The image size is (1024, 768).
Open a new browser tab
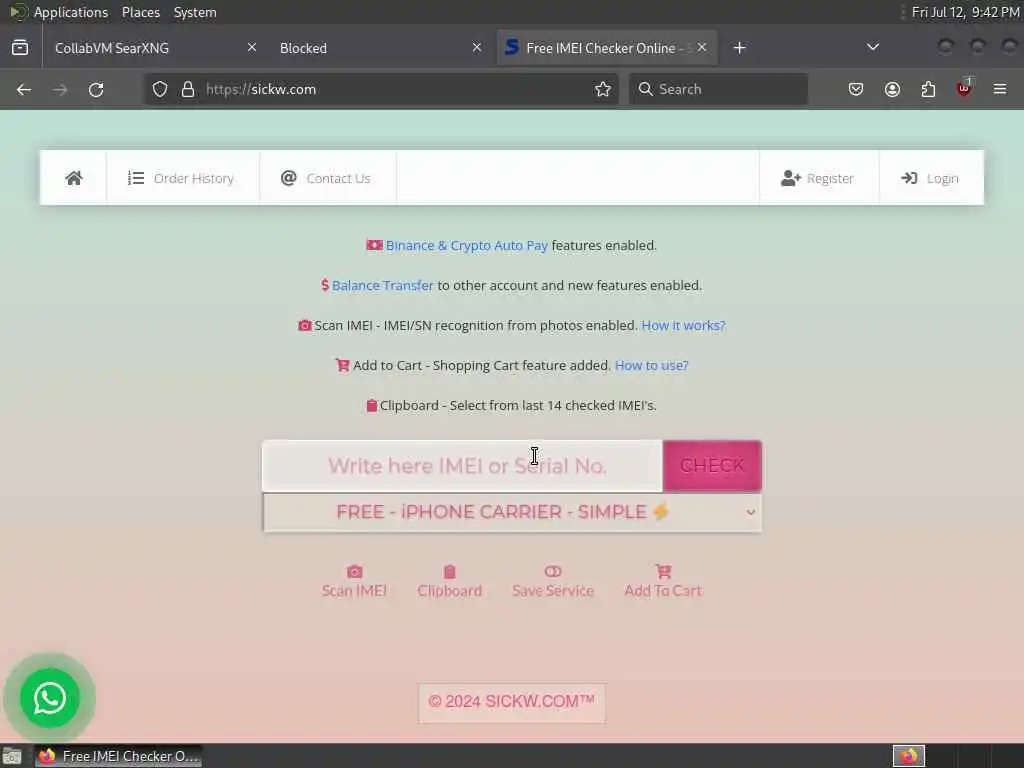pyautogui.click(x=739, y=48)
